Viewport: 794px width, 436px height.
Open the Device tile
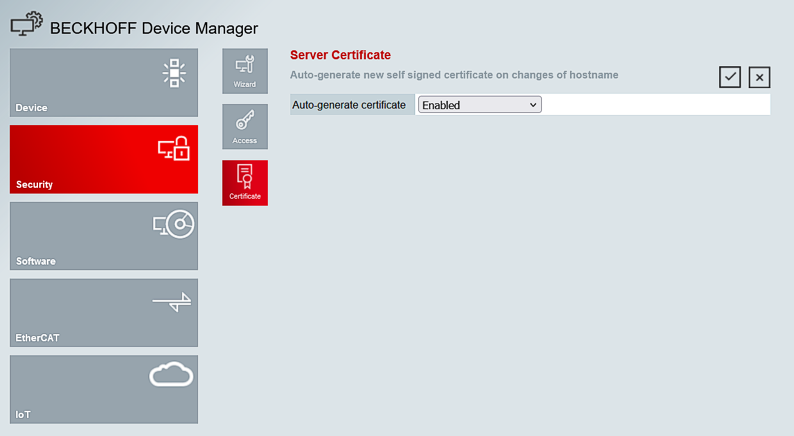pos(104,83)
